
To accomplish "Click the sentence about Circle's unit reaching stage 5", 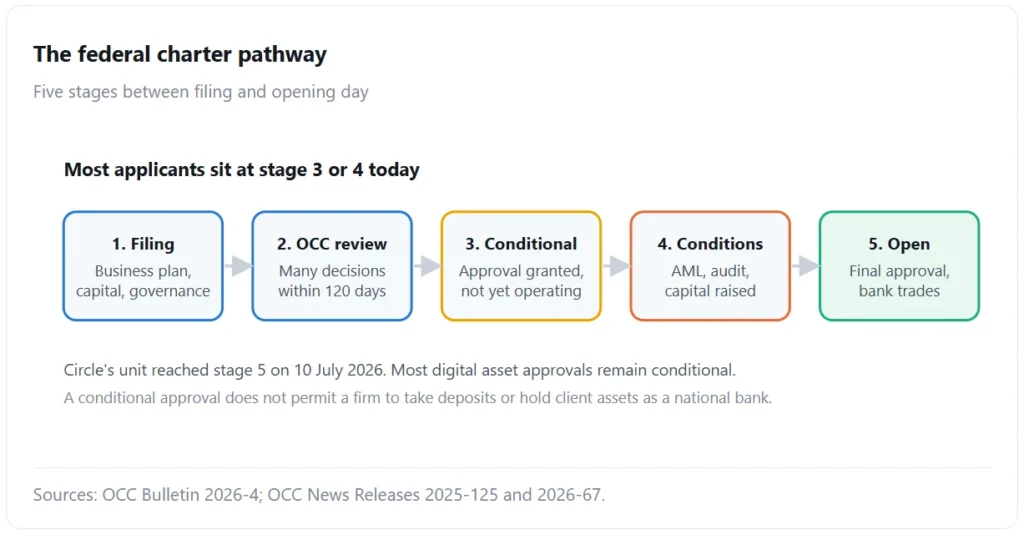I will tap(400, 370).
